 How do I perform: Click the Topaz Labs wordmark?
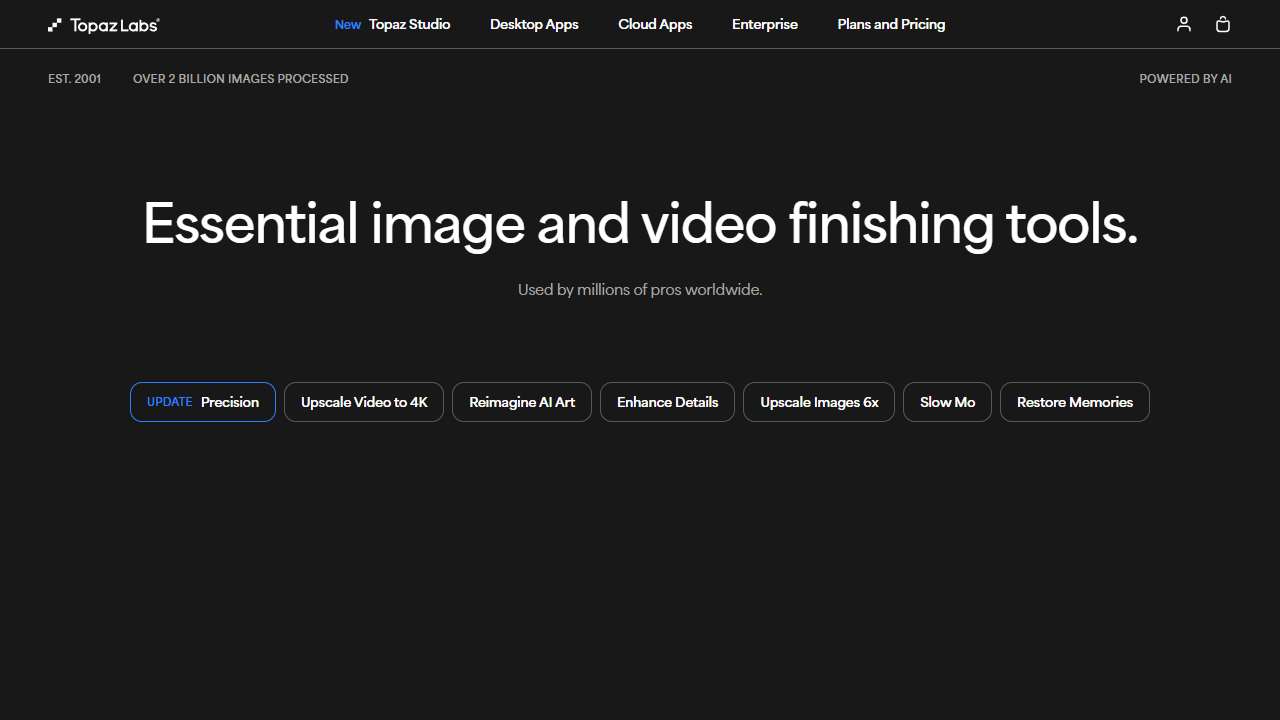[x=113, y=24]
